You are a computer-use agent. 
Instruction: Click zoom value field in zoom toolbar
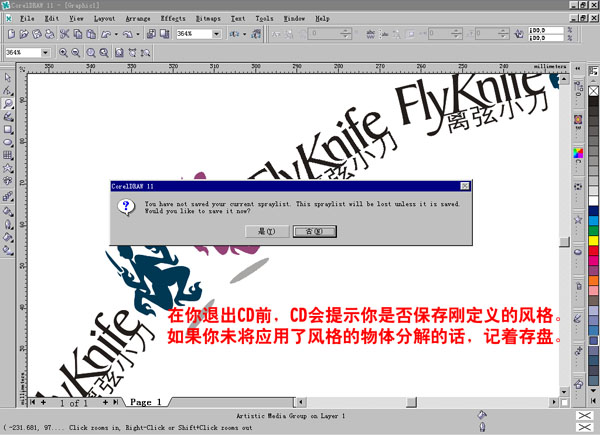[x=23, y=52]
